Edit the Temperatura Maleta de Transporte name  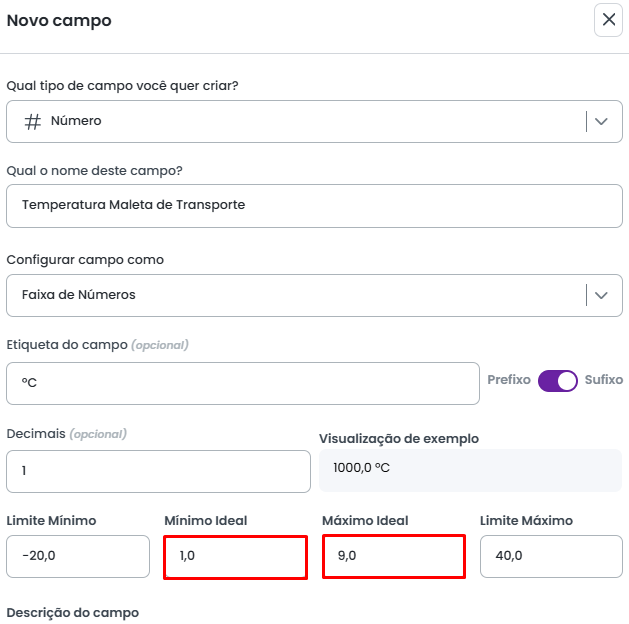314,205
